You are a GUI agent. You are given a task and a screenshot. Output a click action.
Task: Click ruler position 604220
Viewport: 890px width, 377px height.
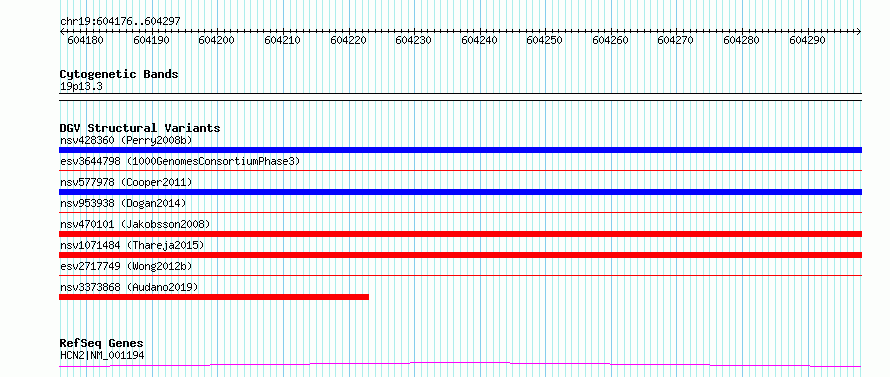[x=348, y=40]
